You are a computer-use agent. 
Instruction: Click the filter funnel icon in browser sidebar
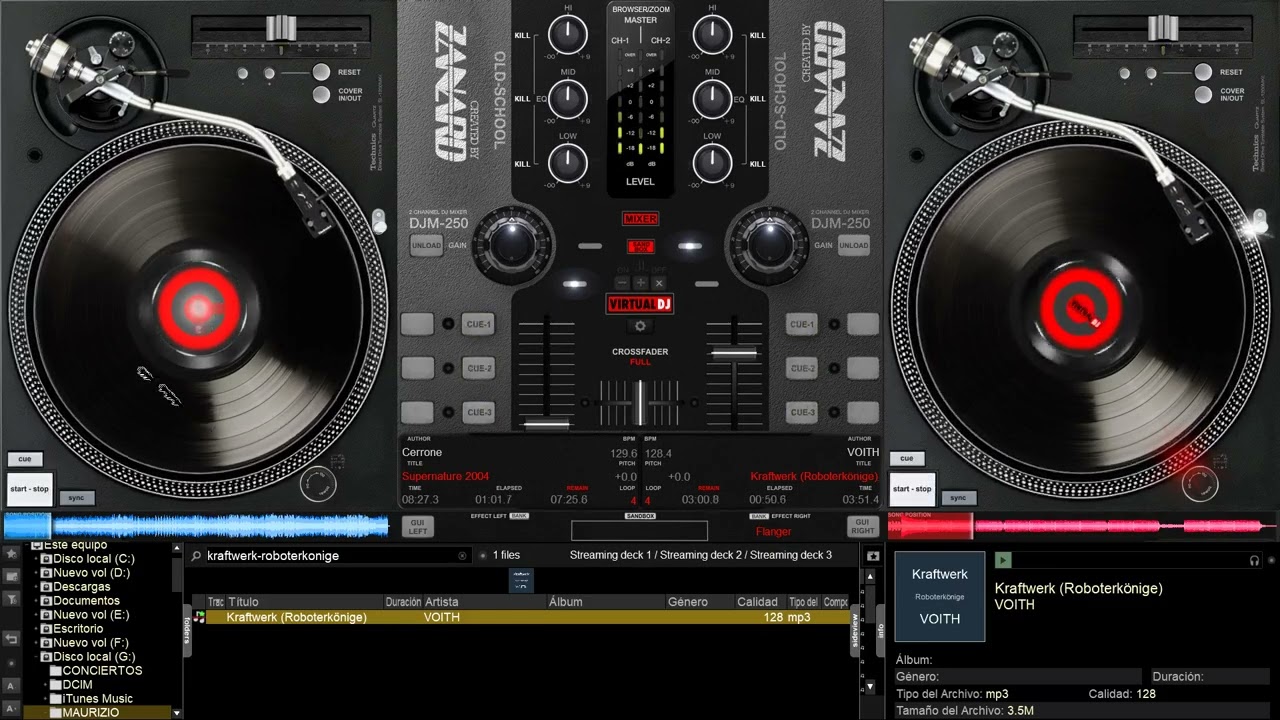click(11, 599)
